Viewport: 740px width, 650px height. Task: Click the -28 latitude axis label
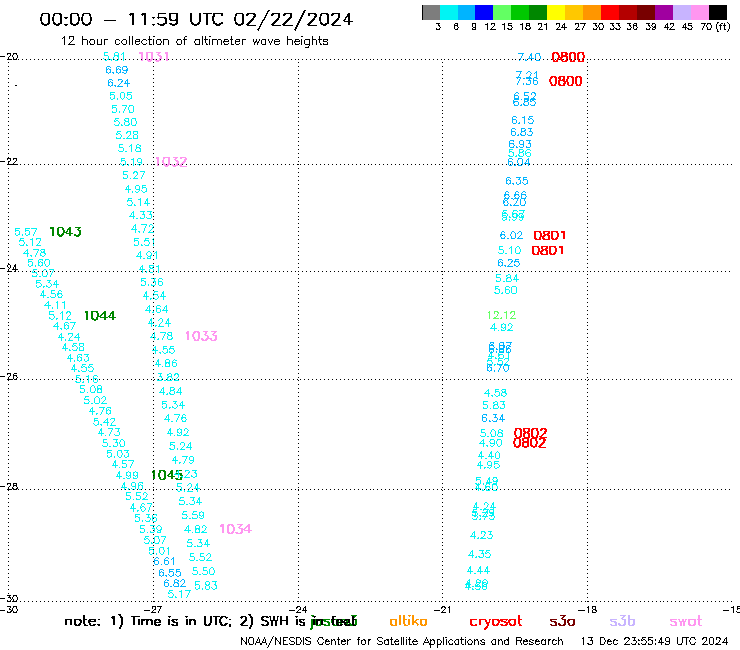pos(9,486)
